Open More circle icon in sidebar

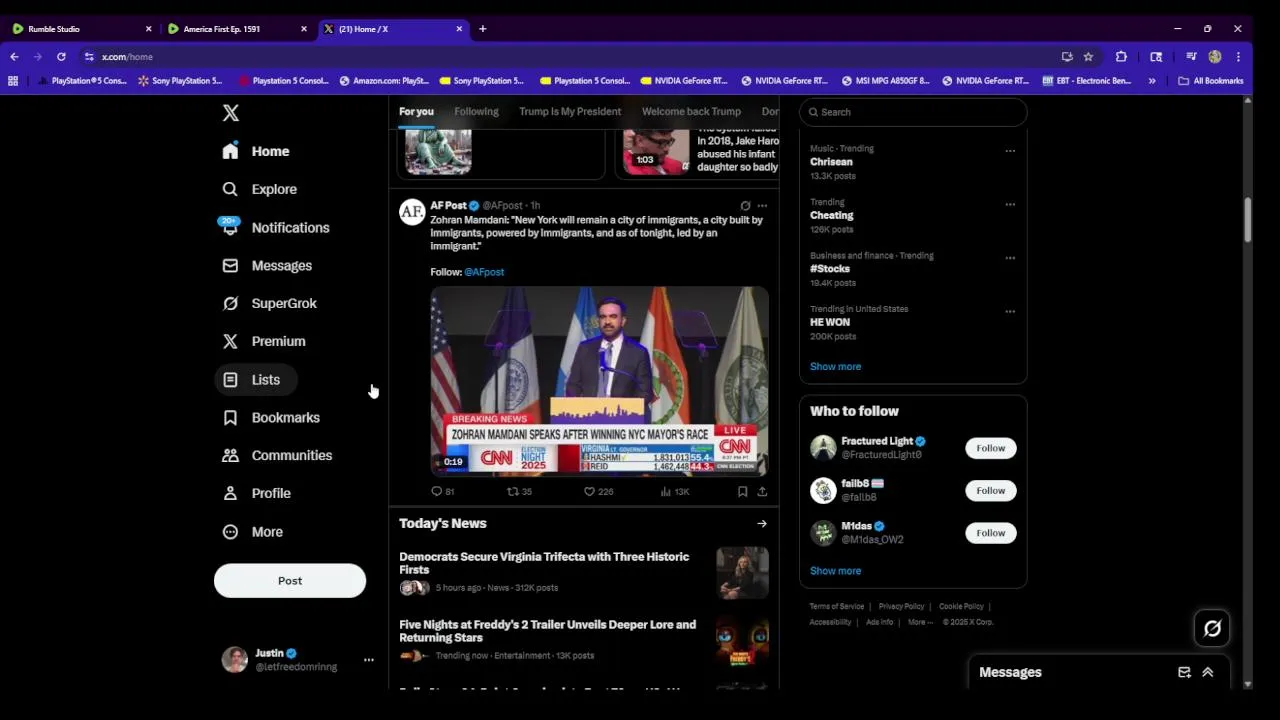click(230, 532)
